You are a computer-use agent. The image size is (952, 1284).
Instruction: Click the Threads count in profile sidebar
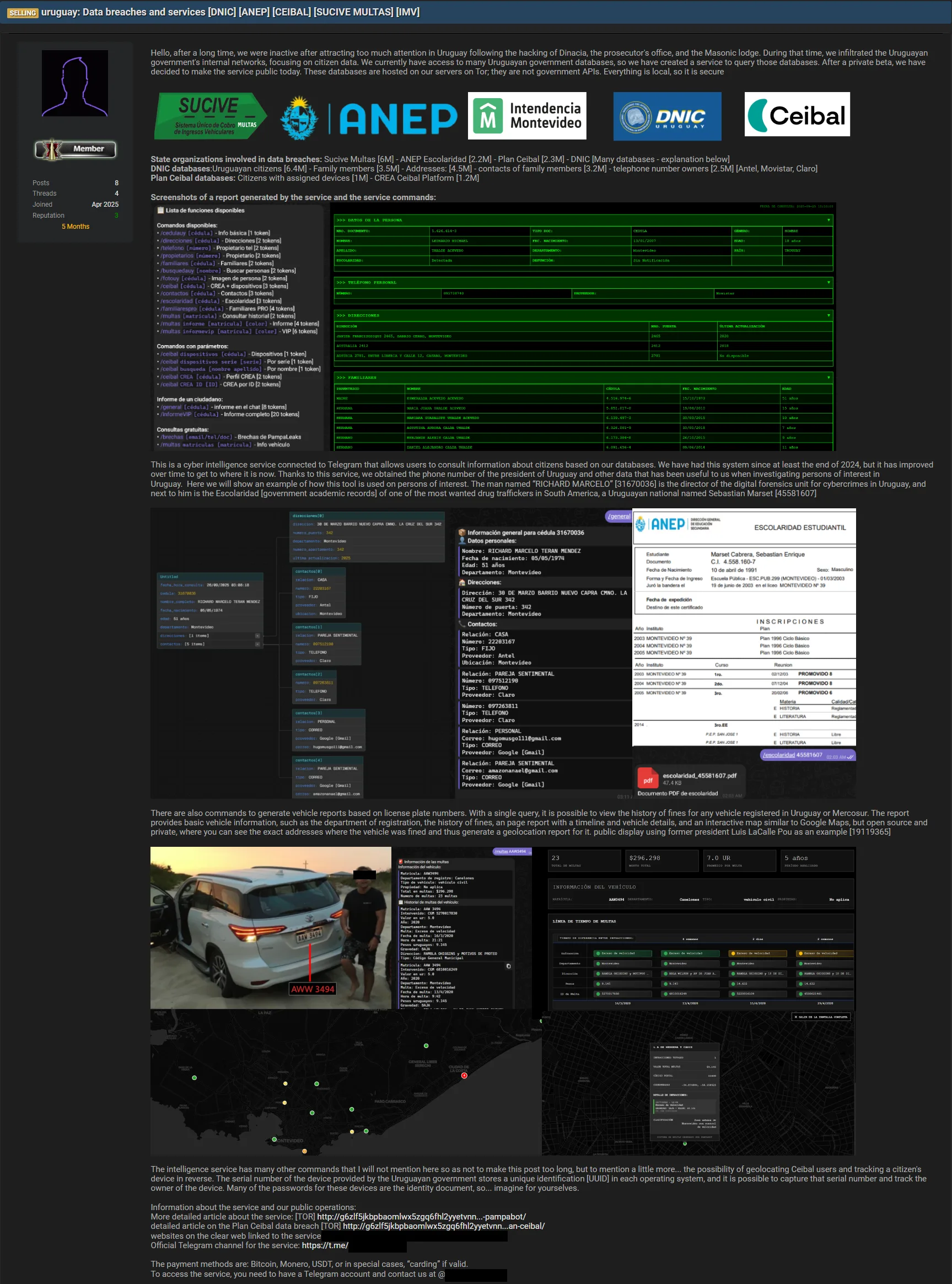[x=116, y=194]
